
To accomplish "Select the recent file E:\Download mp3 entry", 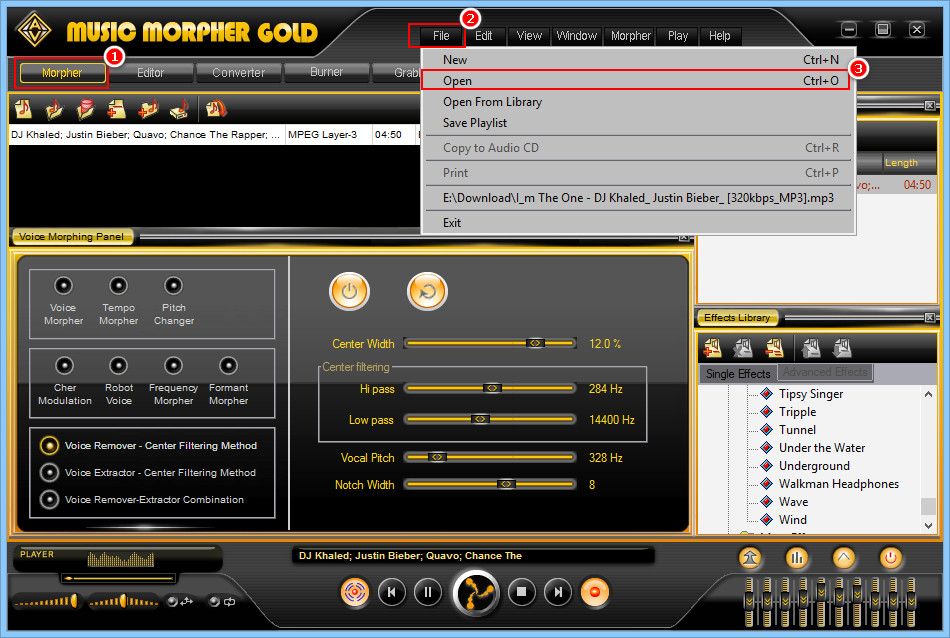I will 638,198.
